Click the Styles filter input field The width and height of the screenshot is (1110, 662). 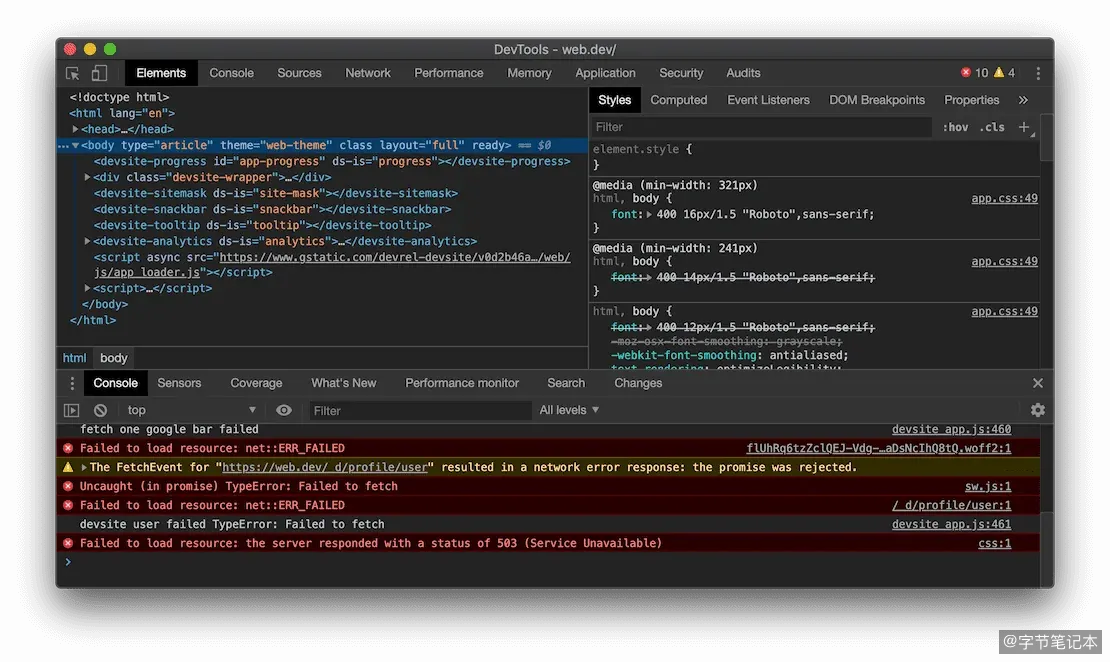(x=761, y=127)
